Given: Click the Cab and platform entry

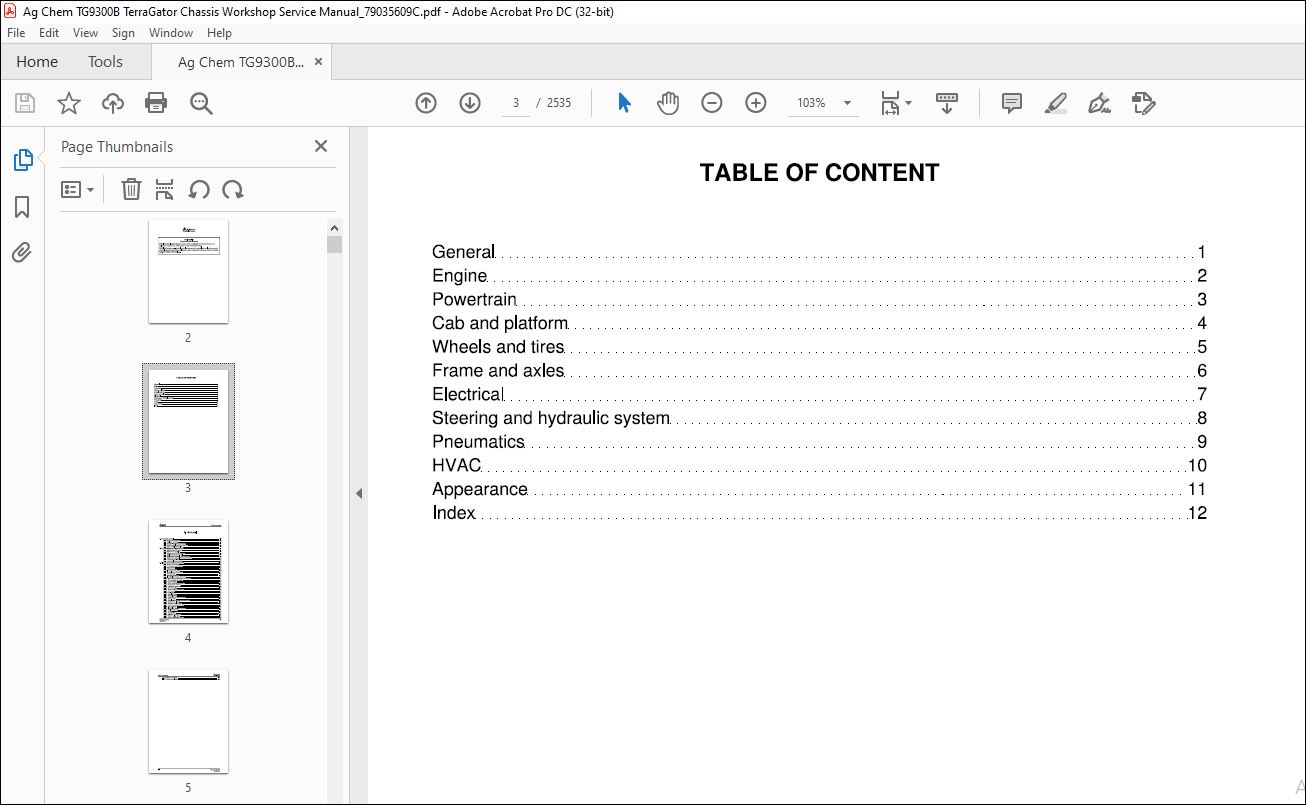Looking at the screenshot, I should pos(819,323).
